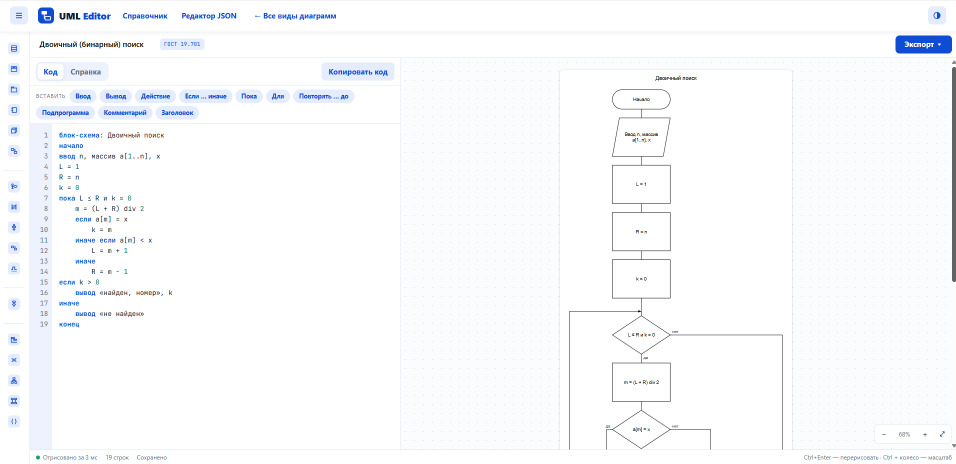Select the m = (L + R) div 2 block in flowchart
This screenshot has width=956, height=464.
[641, 382]
